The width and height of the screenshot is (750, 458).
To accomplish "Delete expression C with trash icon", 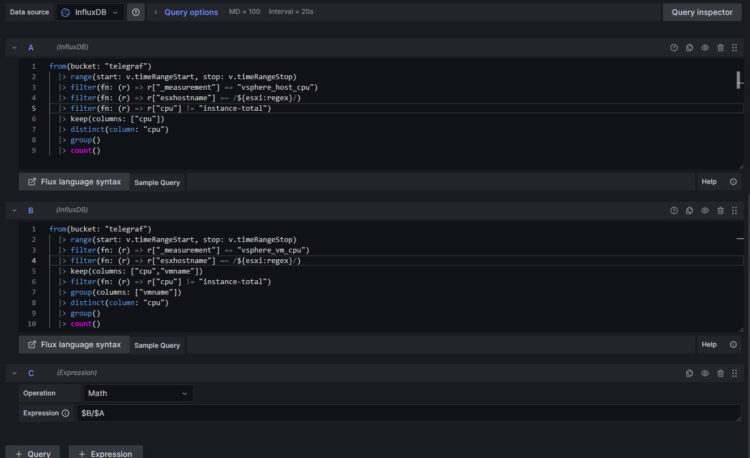I will (x=720, y=373).
